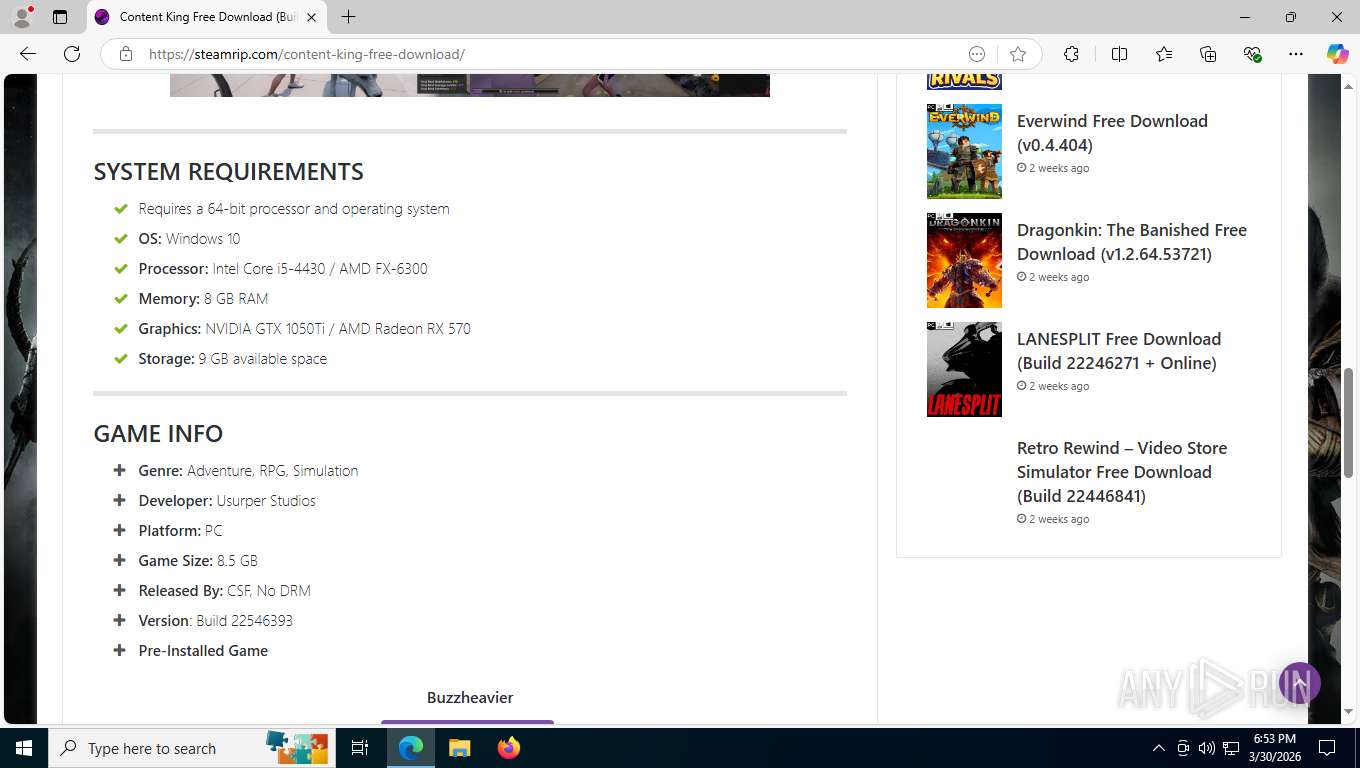Open the notification center icon

point(1327,748)
